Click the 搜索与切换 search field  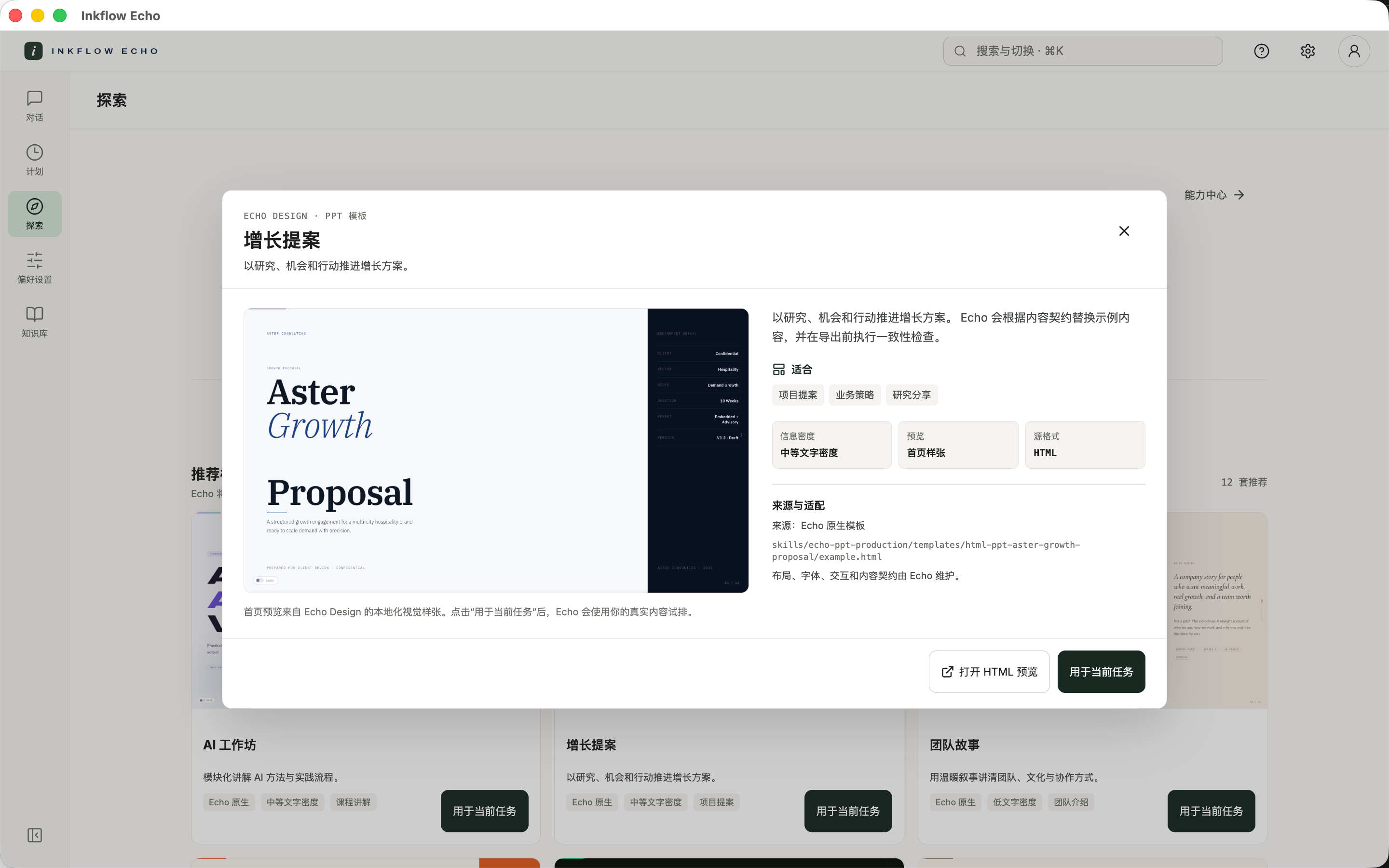[x=1082, y=51]
